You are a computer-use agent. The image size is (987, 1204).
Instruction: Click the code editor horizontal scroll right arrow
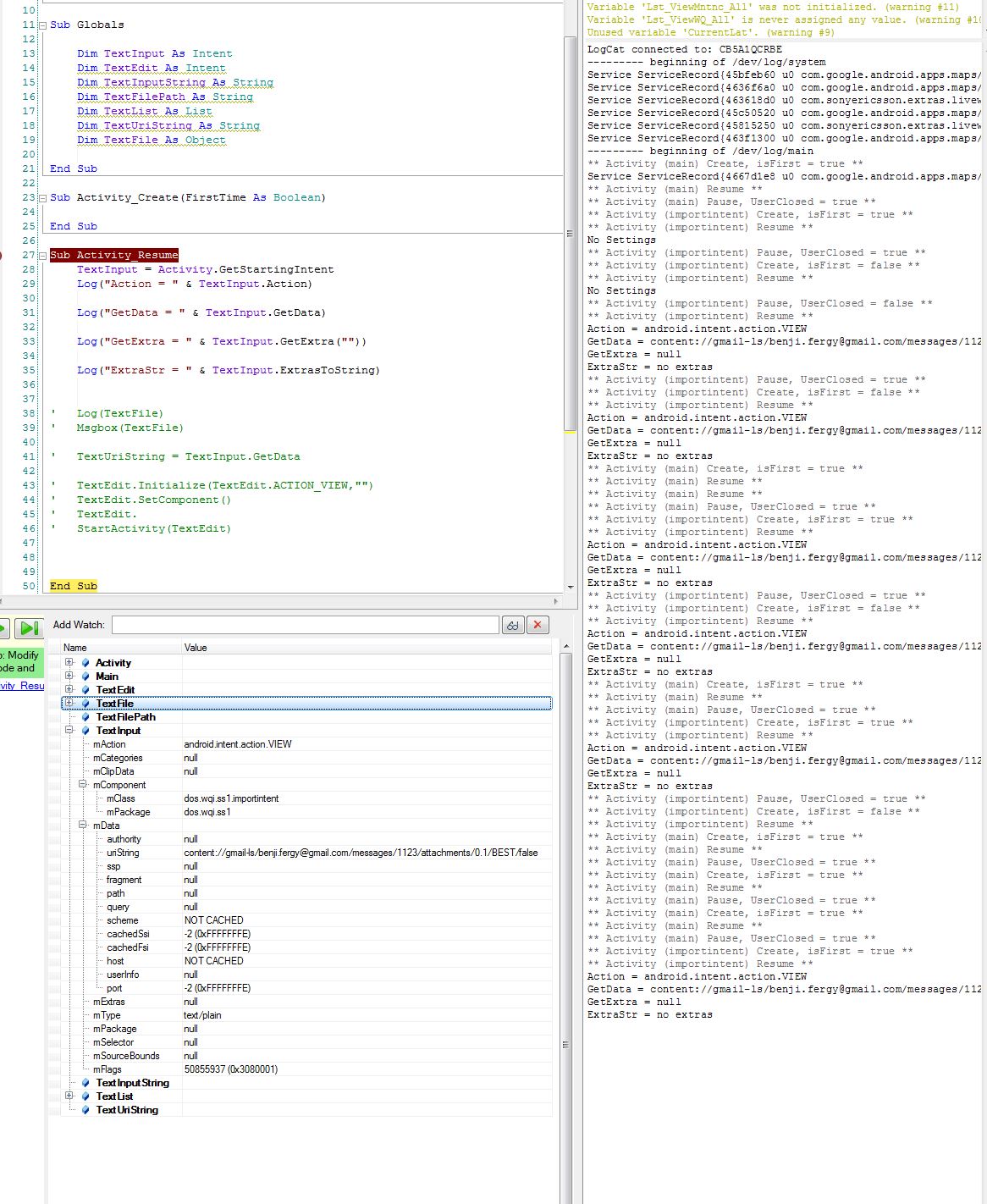(x=556, y=601)
